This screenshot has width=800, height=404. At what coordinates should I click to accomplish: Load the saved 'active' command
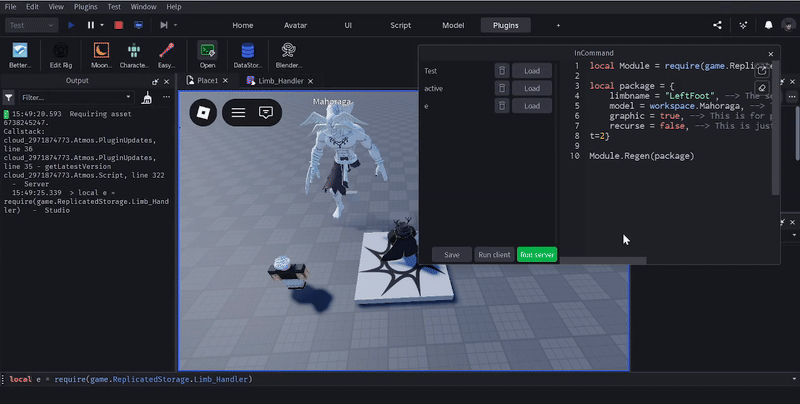pyautogui.click(x=532, y=88)
